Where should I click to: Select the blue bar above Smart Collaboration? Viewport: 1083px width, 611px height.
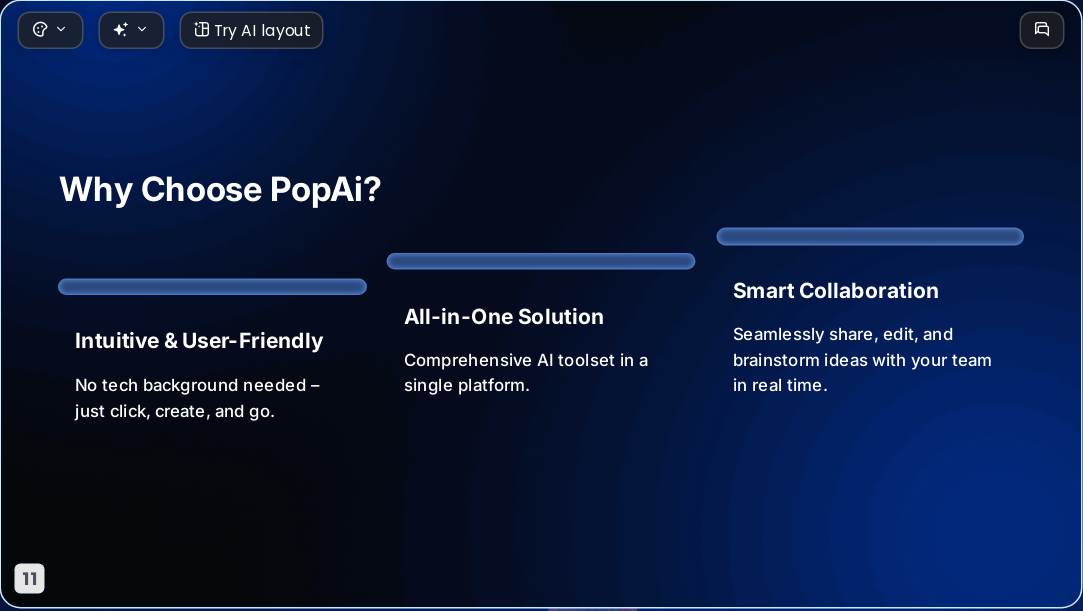click(x=870, y=236)
